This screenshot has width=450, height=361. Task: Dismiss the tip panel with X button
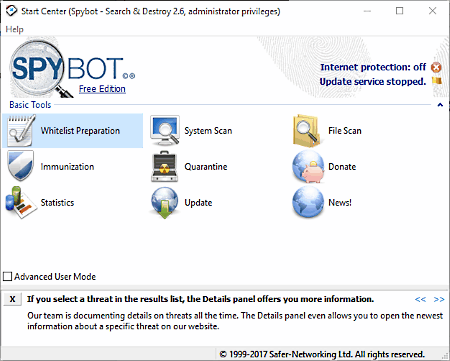[12, 299]
